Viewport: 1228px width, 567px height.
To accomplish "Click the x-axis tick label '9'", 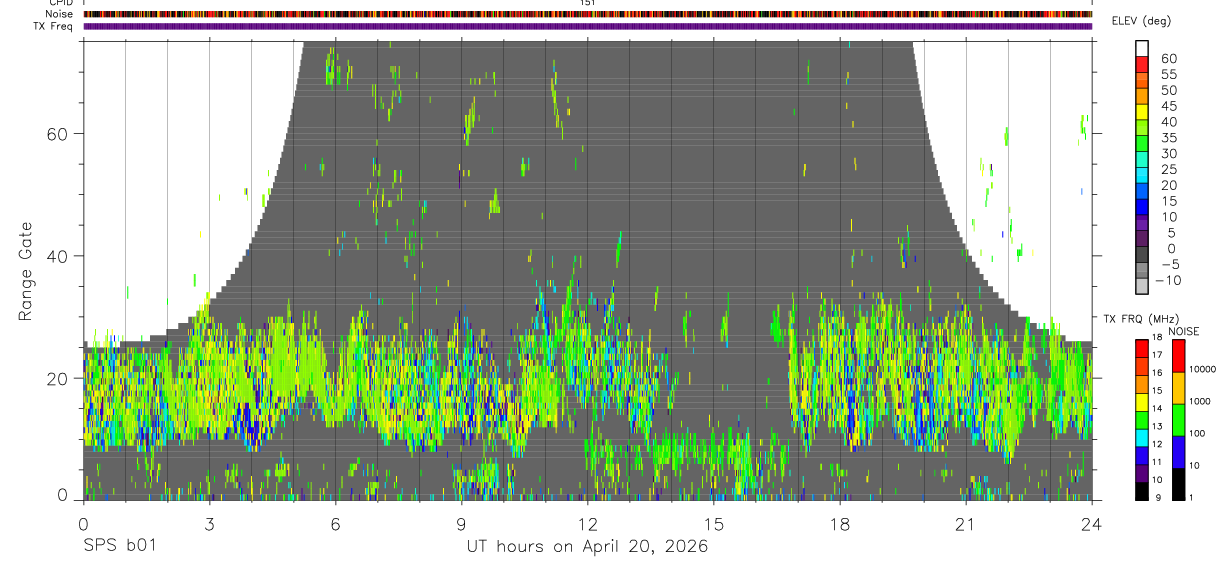I will point(461,525).
